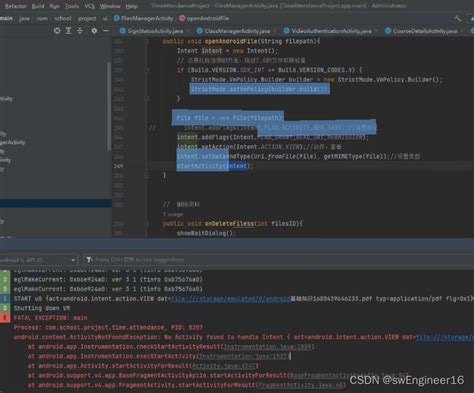Image resolution: width=474 pixels, height=393 pixels.
Task: Click 'StrictMode.setVmPolicy(builder.build());' line
Action: [x=260, y=89]
